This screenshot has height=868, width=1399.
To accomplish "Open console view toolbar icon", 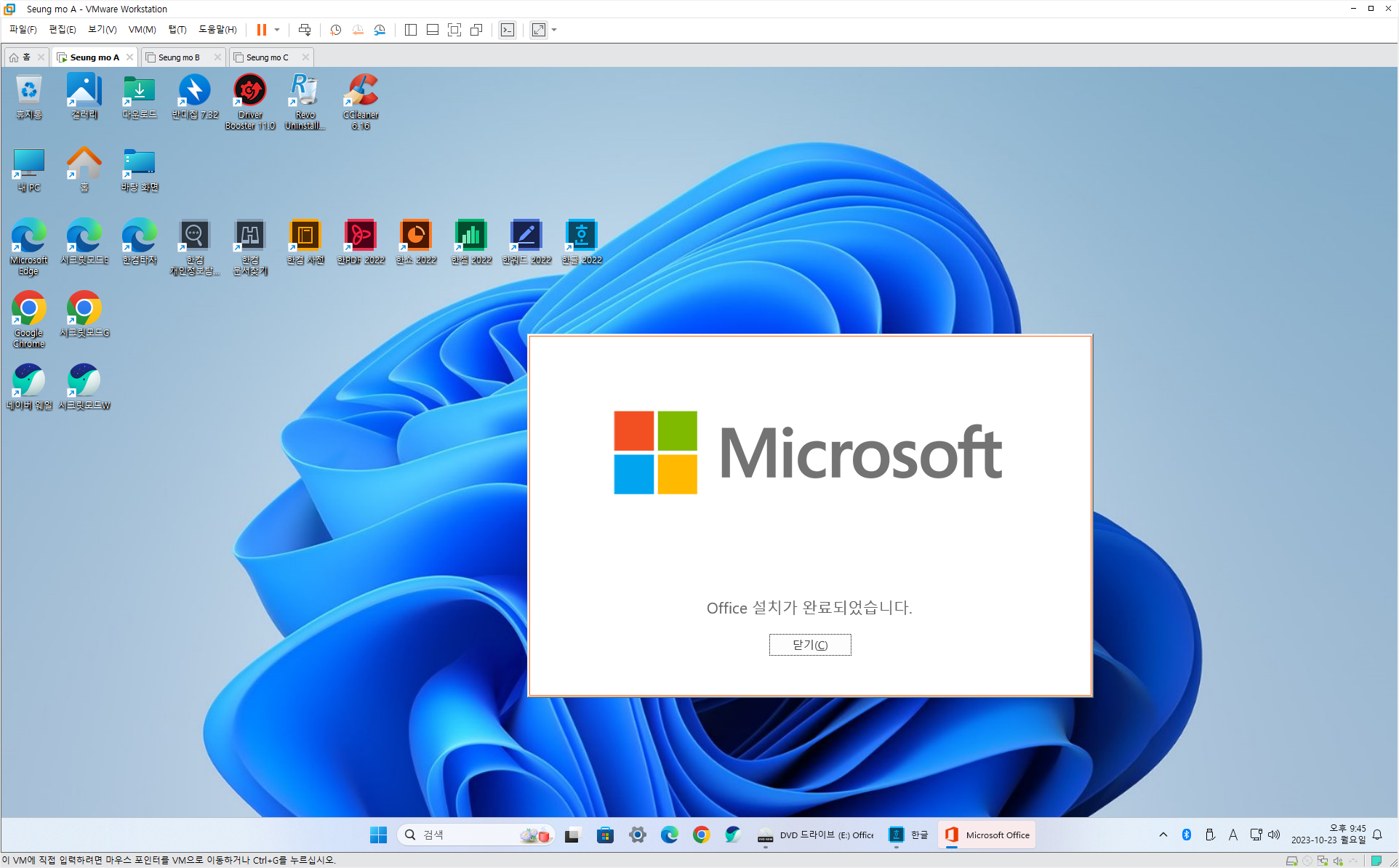I will (x=508, y=30).
